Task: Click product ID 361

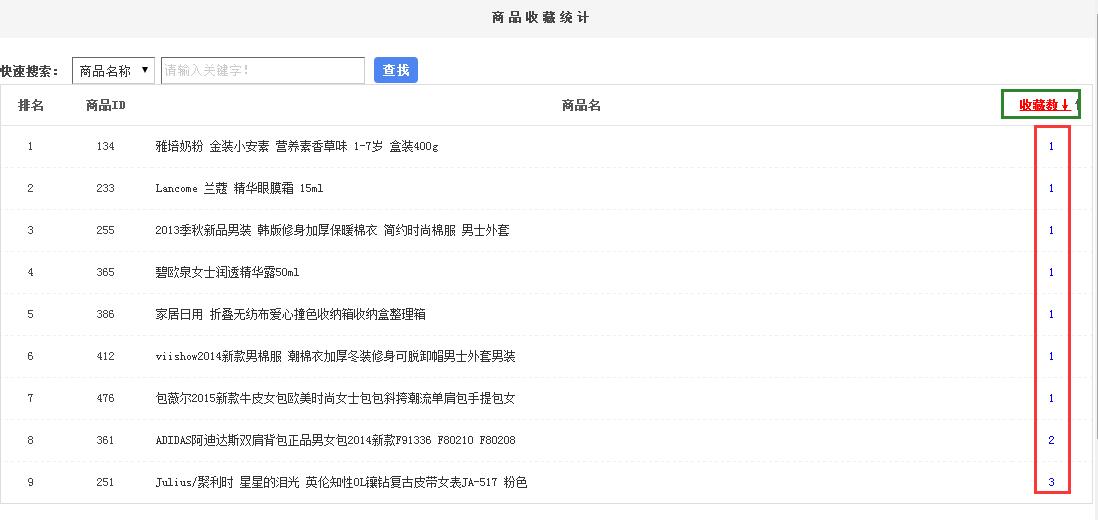Action: coord(106,440)
